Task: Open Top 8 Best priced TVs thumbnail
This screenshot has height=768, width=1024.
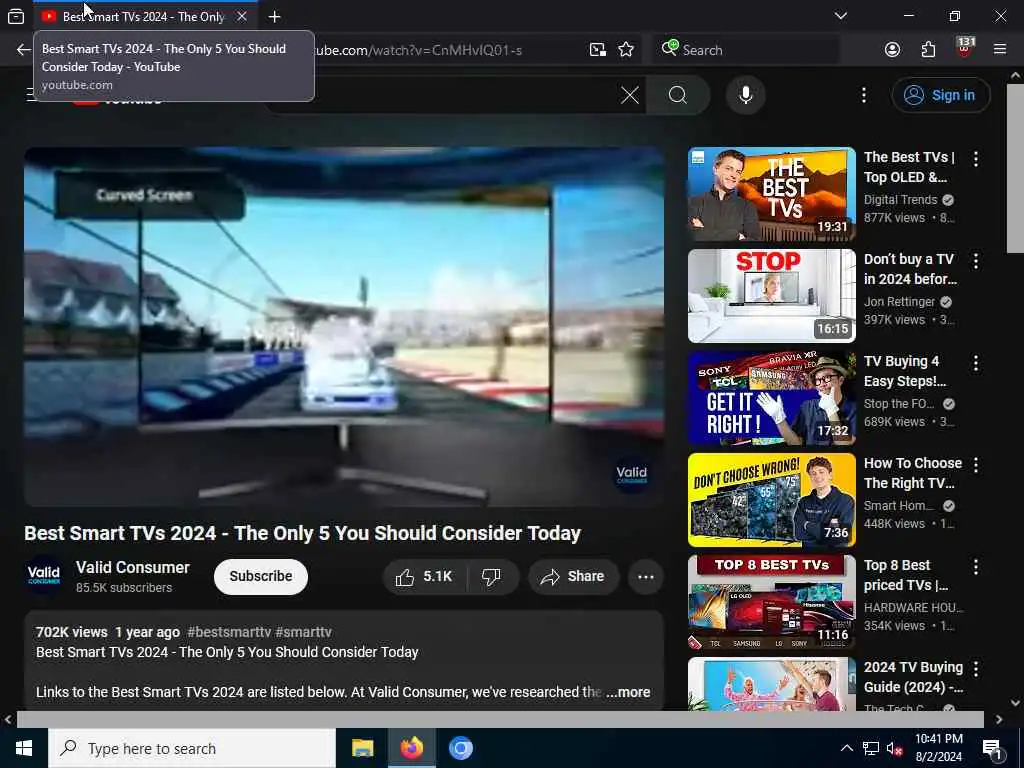Action: pos(771,601)
